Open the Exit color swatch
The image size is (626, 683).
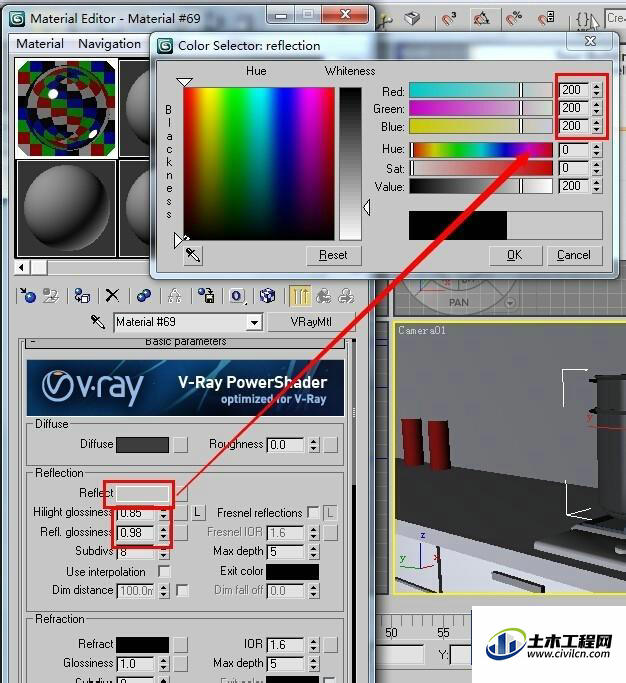pos(292,571)
